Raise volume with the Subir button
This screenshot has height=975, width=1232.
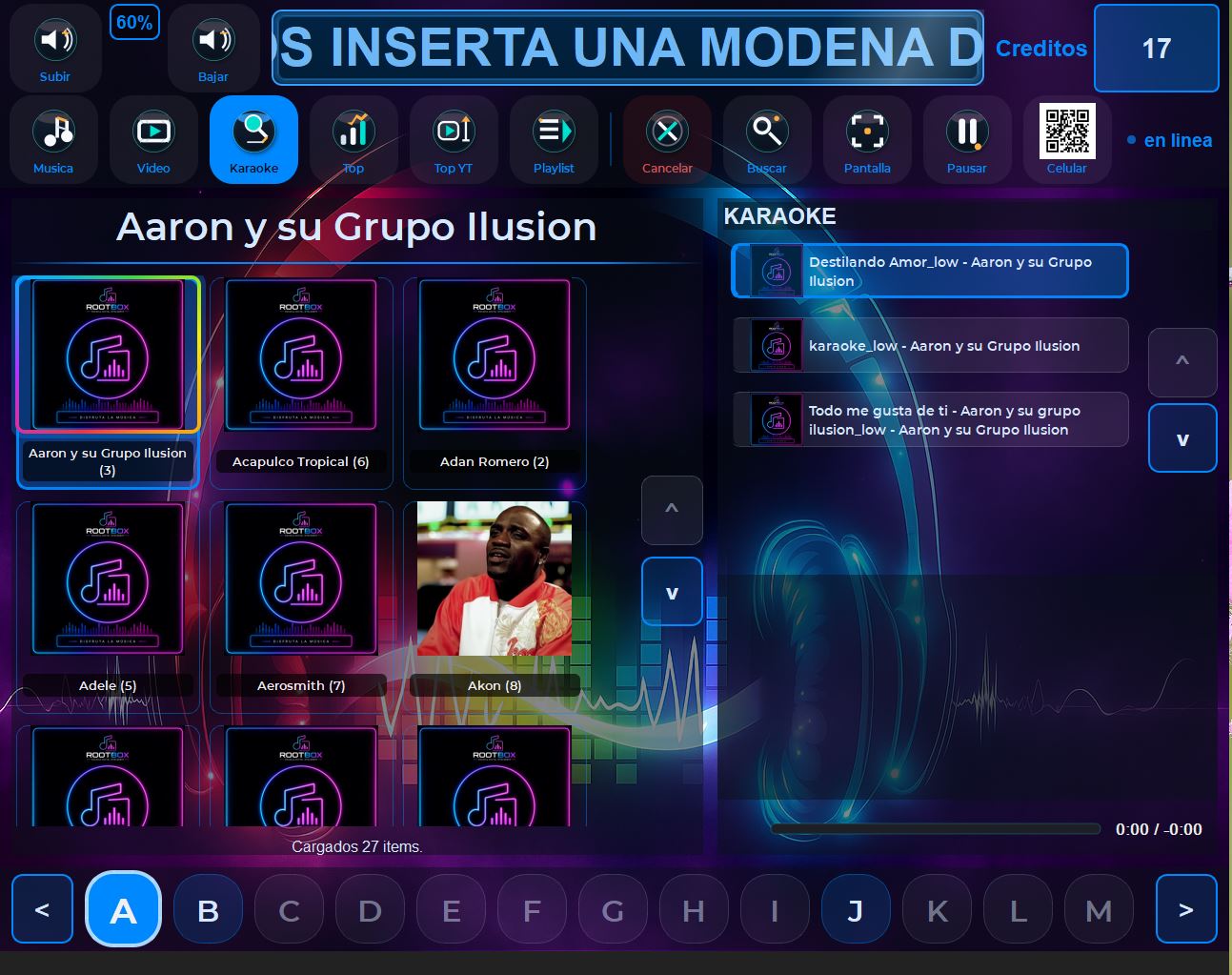tap(54, 49)
